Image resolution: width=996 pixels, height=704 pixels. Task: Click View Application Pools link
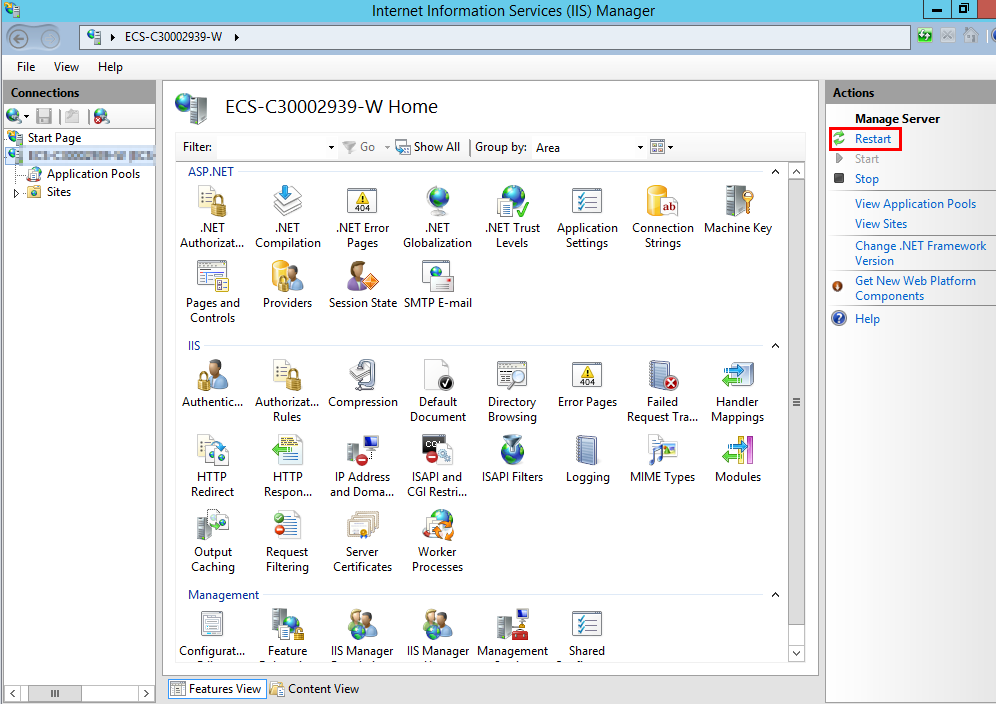pyautogui.click(x=915, y=204)
